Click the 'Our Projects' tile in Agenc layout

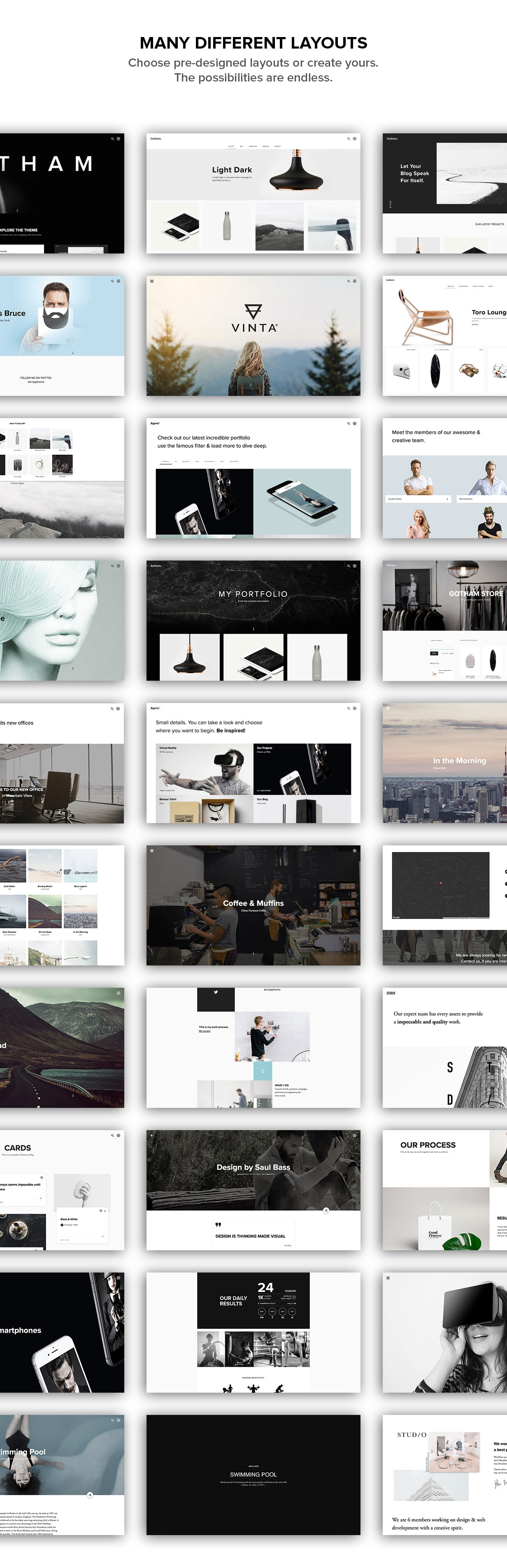pos(302,769)
